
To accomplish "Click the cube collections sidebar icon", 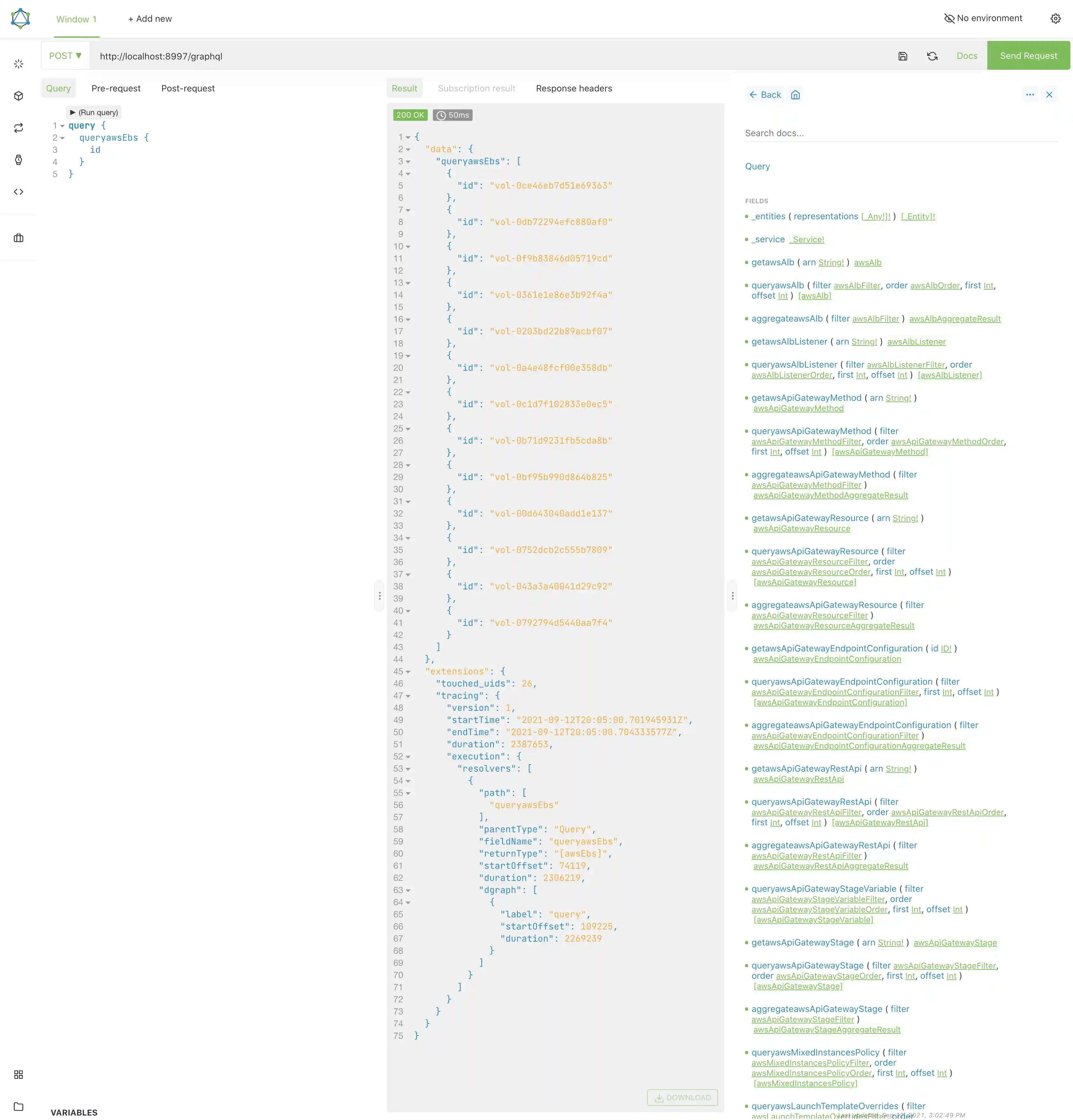I will pos(18,96).
